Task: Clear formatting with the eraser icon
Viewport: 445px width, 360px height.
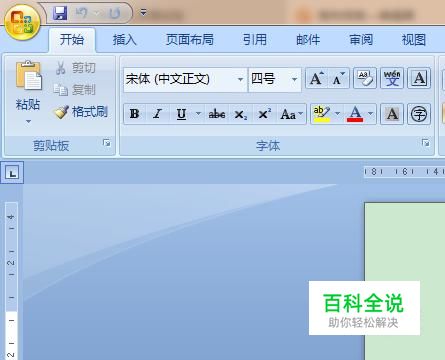Action: click(365, 78)
